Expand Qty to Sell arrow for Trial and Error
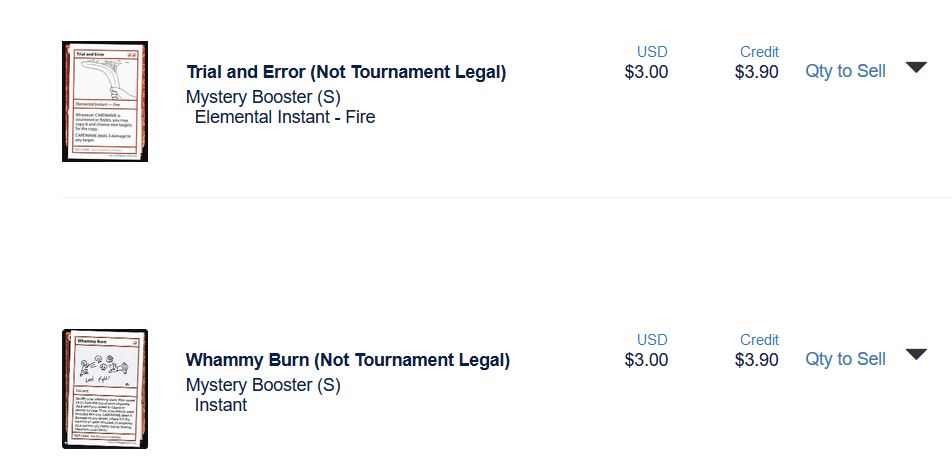952x463 pixels. pyautogui.click(x=916, y=68)
